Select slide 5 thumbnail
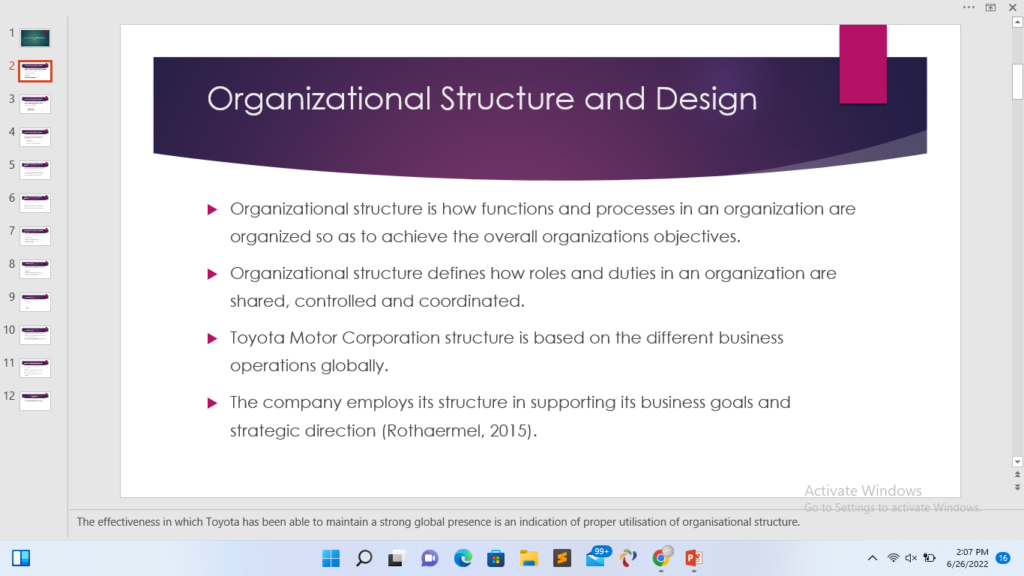 tap(35, 170)
